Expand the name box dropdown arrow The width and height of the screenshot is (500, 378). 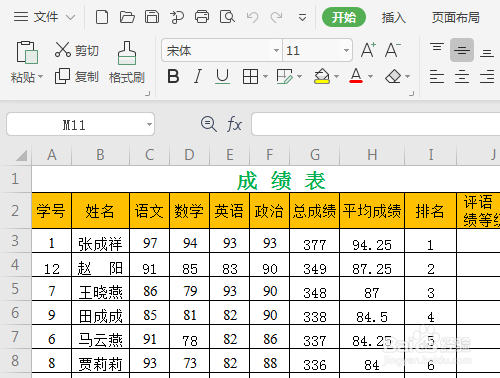click(x=149, y=124)
